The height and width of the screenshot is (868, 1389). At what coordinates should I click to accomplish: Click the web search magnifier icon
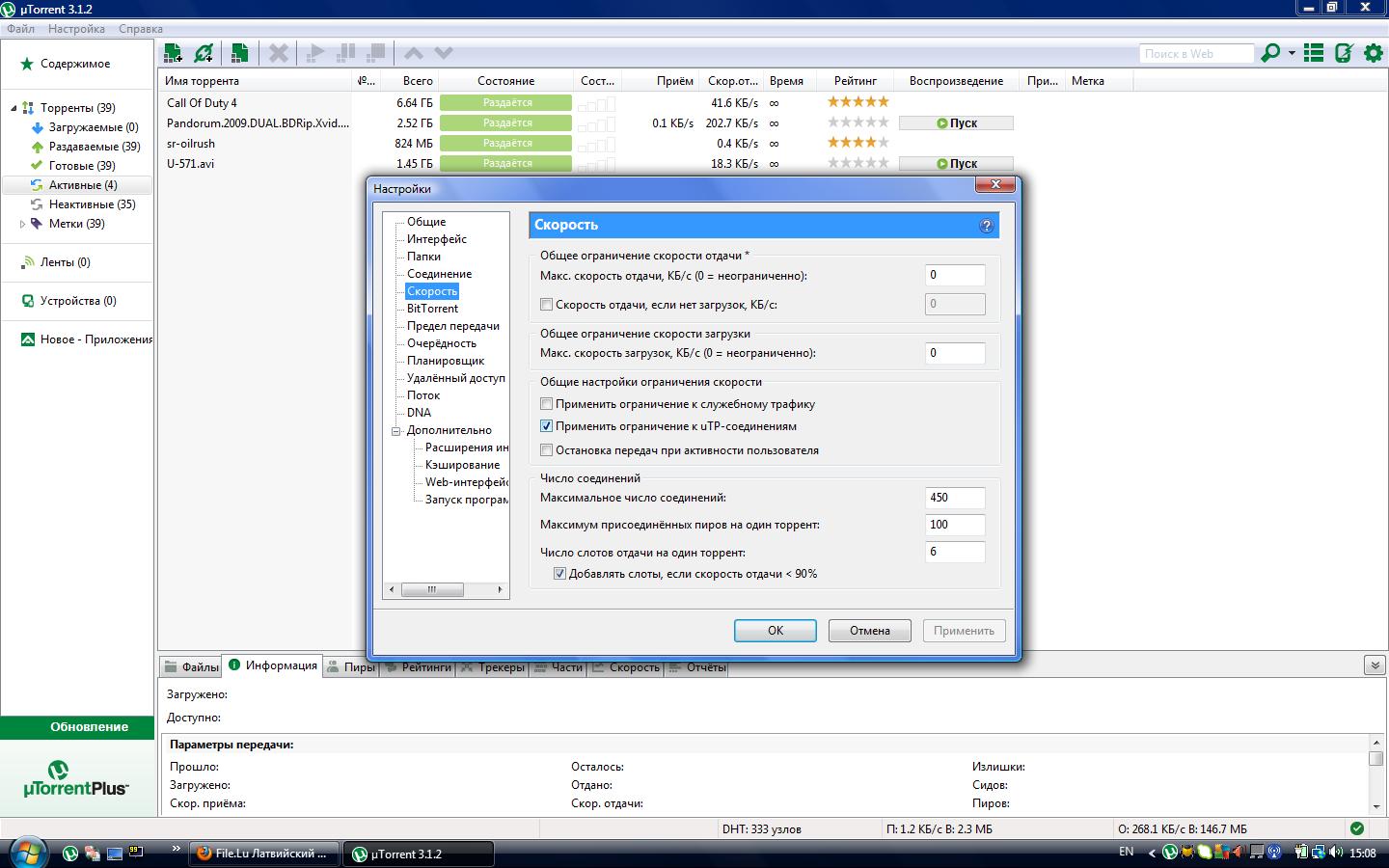[x=1270, y=53]
